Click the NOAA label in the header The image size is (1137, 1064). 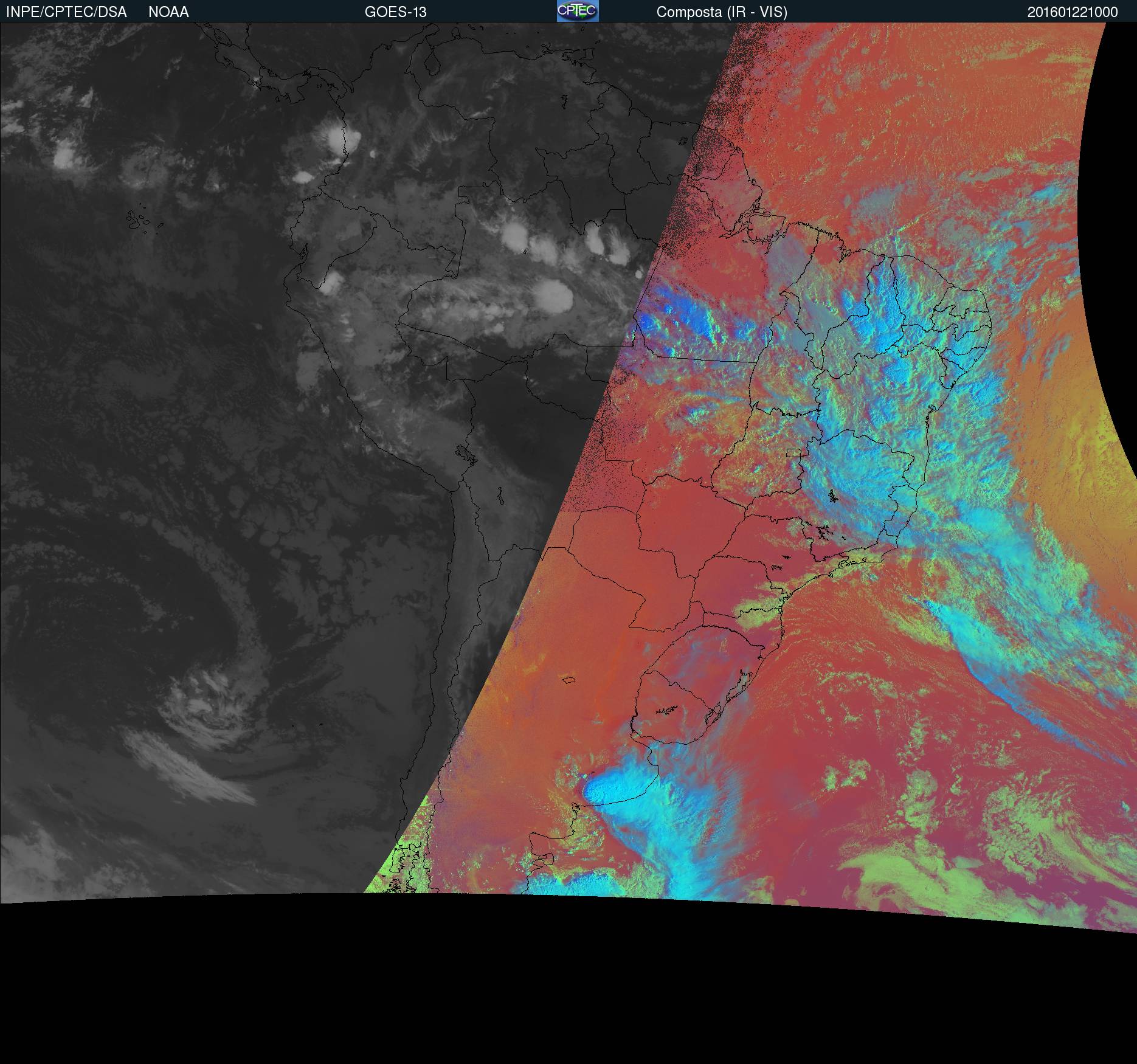pyautogui.click(x=168, y=12)
